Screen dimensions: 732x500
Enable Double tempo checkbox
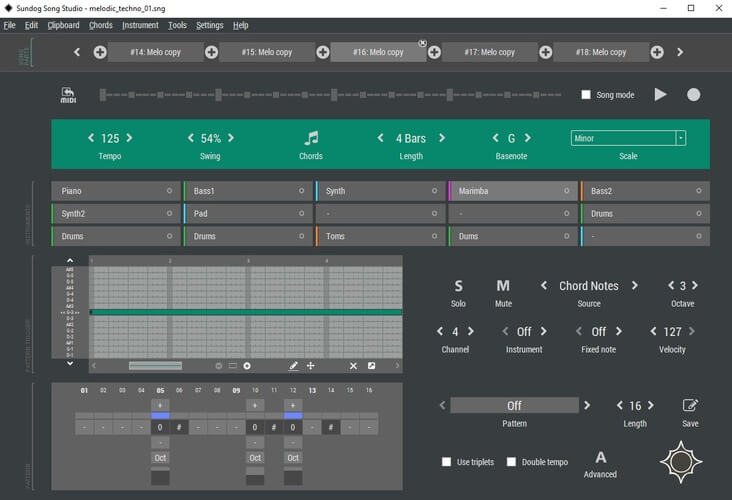511,462
